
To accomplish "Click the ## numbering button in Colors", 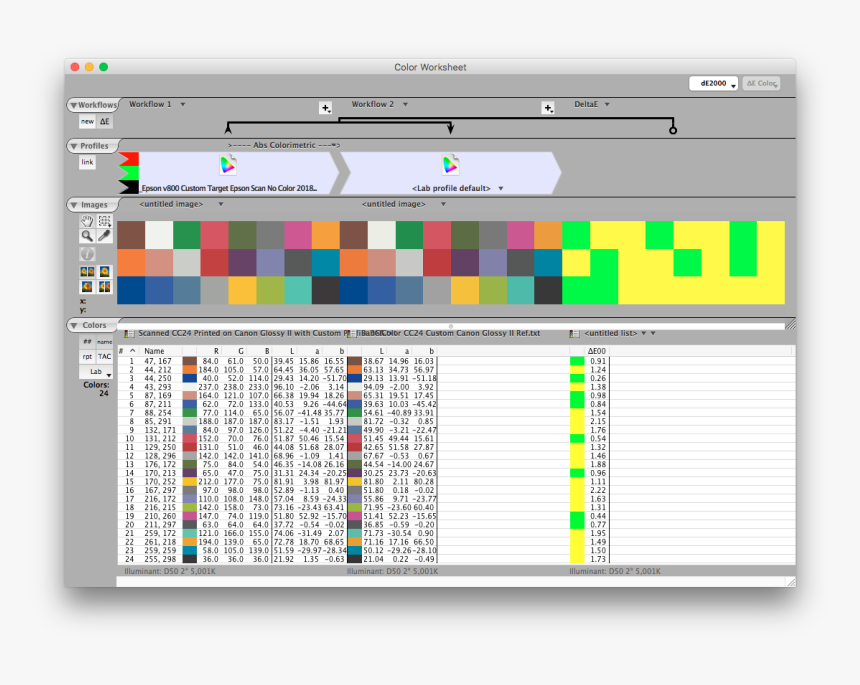I will (87, 341).
